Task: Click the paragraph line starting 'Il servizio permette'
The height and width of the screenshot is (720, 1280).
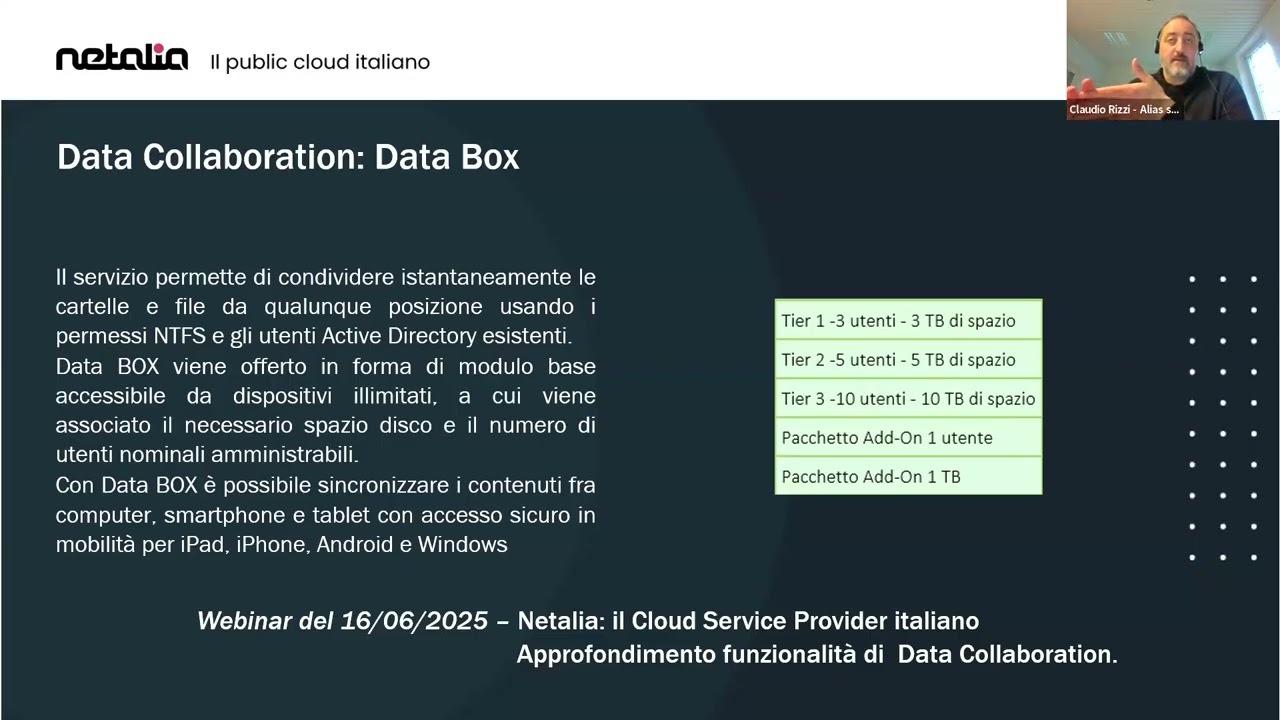Action: point(326,277)
